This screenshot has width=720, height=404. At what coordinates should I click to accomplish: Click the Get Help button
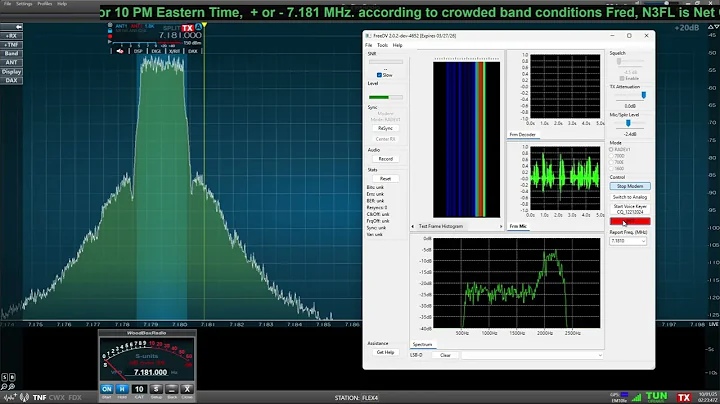click(386, 352)
